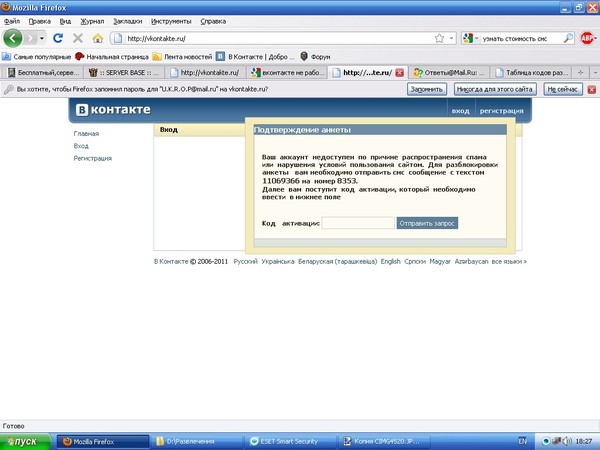Open the 'пуск' Start button
Screen dimensions: 600x450
tap(25, 442)
